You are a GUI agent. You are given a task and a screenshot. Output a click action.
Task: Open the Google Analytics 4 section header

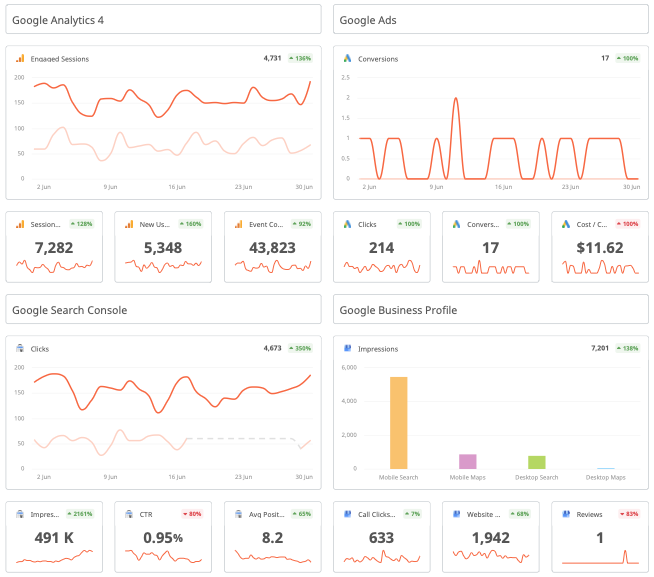point(163,20)
